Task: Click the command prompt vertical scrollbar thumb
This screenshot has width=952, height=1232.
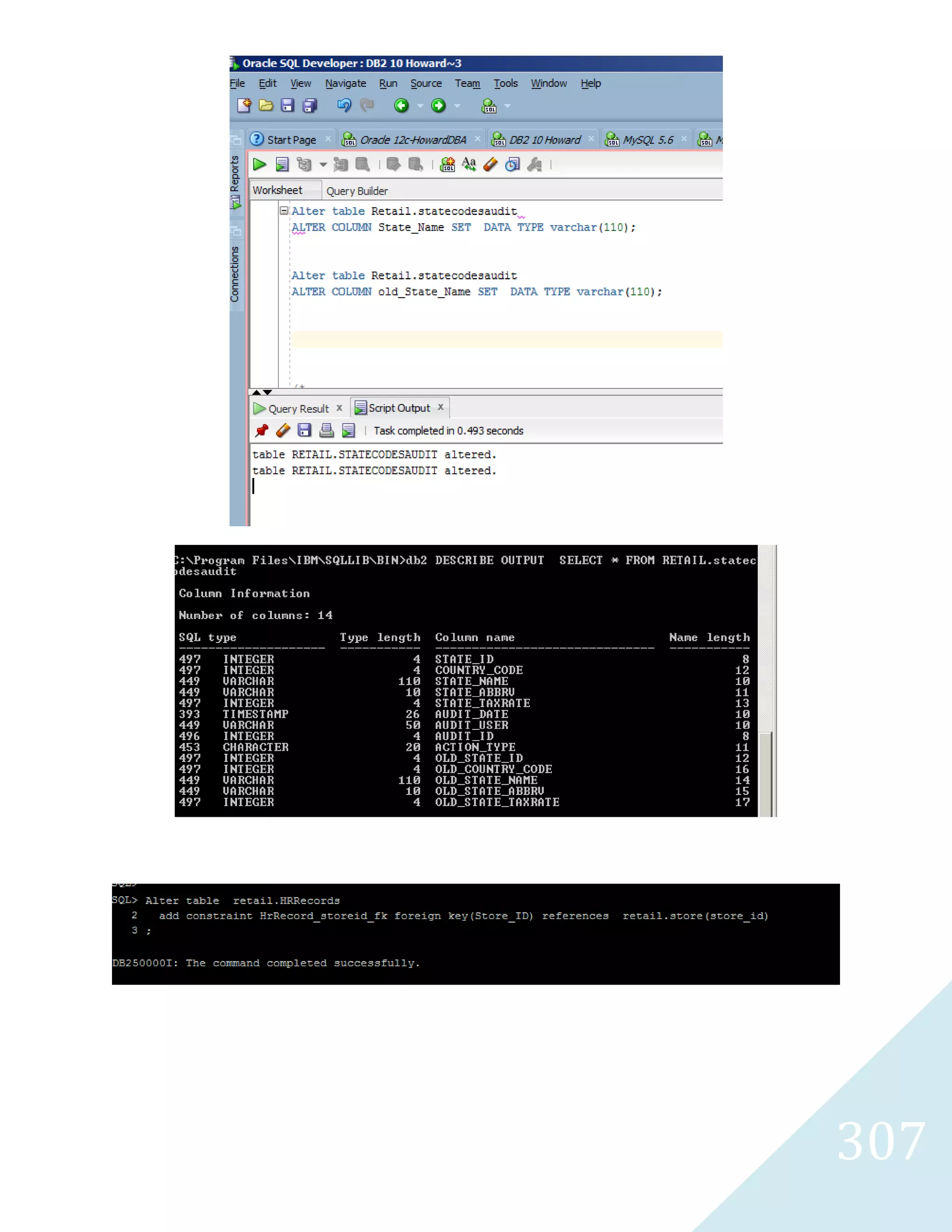Action: [765, 774]
